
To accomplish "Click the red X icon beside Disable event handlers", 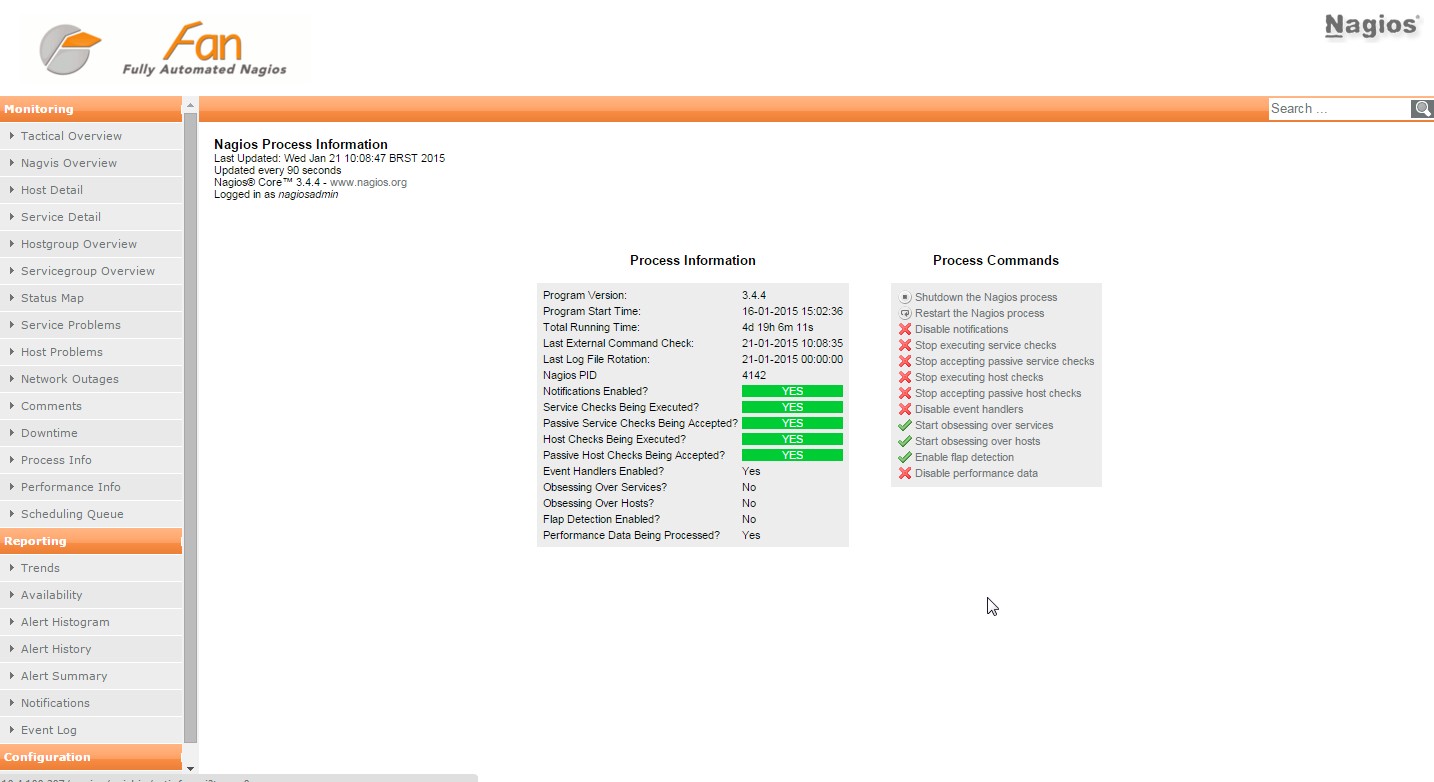I will pos(905,409).
